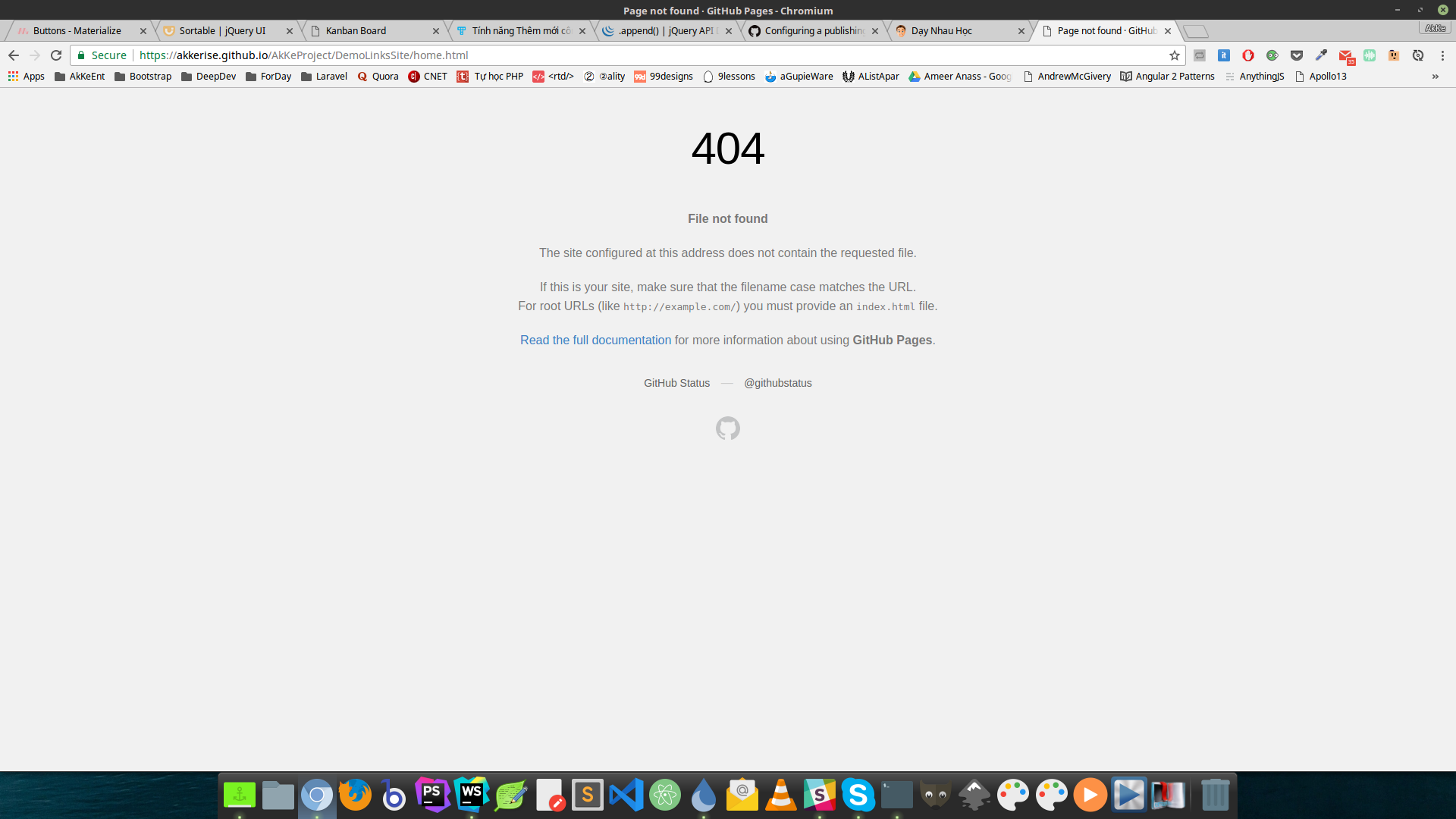The height and width of the screenshot is (819, 1456).
Task: Click the color picker eyedropper extension
Action: coord(1321,55)
